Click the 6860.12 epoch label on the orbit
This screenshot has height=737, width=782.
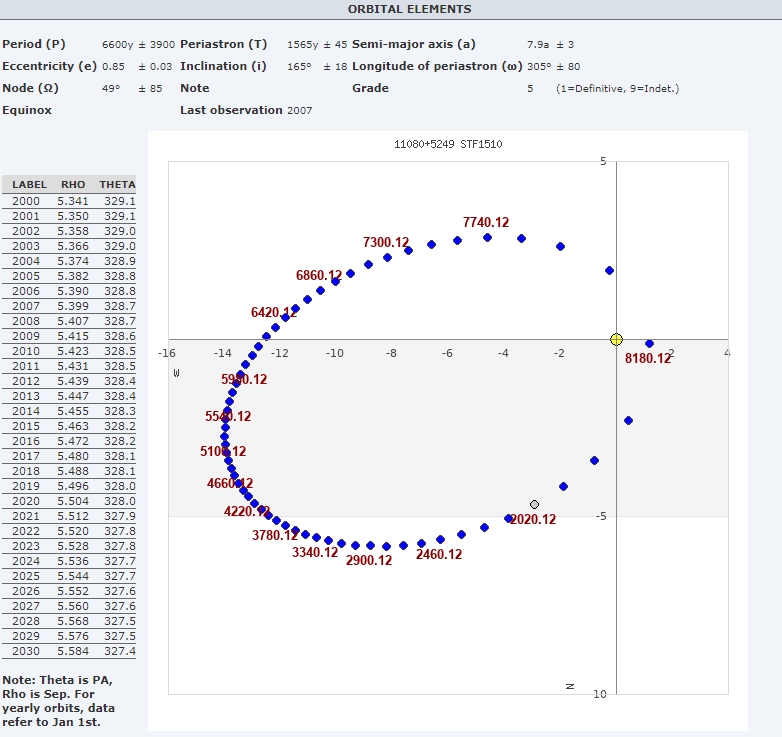point(319,275)
